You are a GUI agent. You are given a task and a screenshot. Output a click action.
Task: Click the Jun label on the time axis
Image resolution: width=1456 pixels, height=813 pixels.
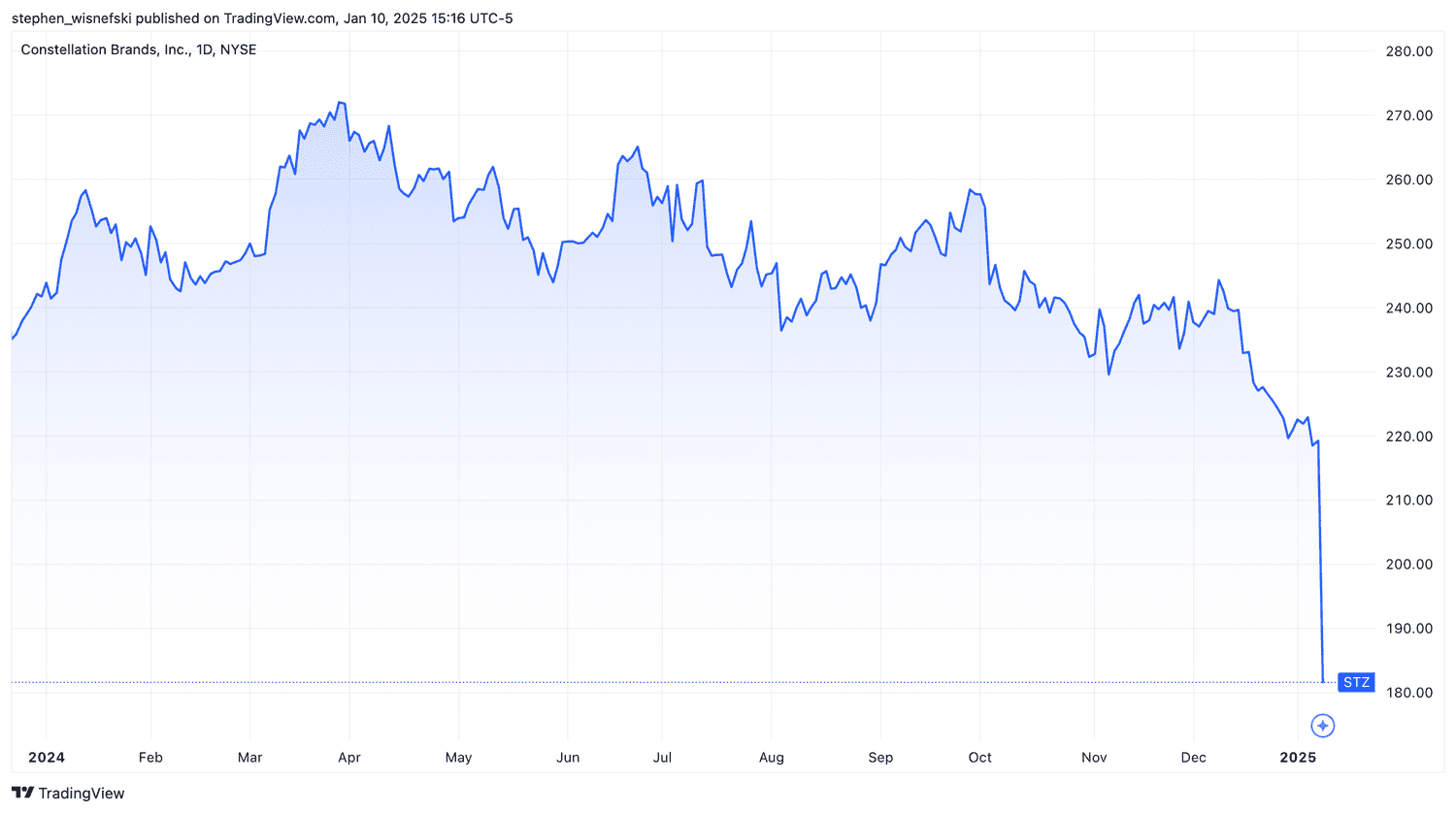coord(568,757)
